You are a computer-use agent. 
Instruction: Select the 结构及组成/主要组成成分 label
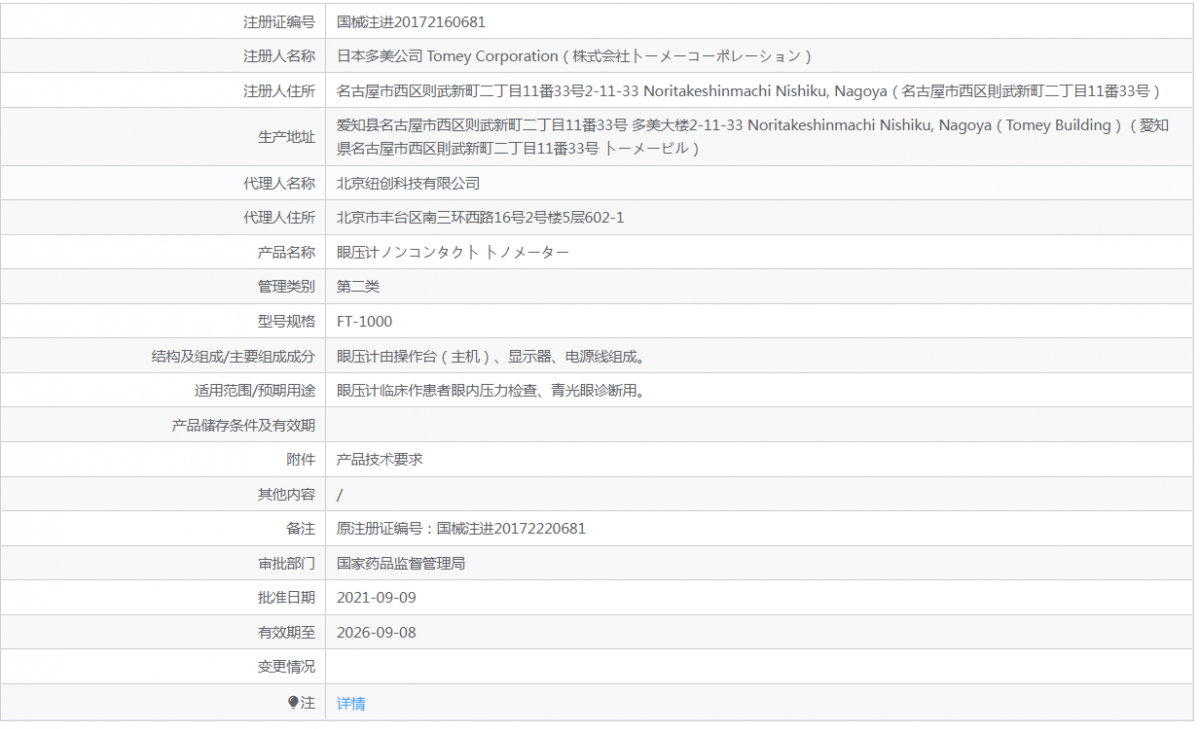coord(233,356)
